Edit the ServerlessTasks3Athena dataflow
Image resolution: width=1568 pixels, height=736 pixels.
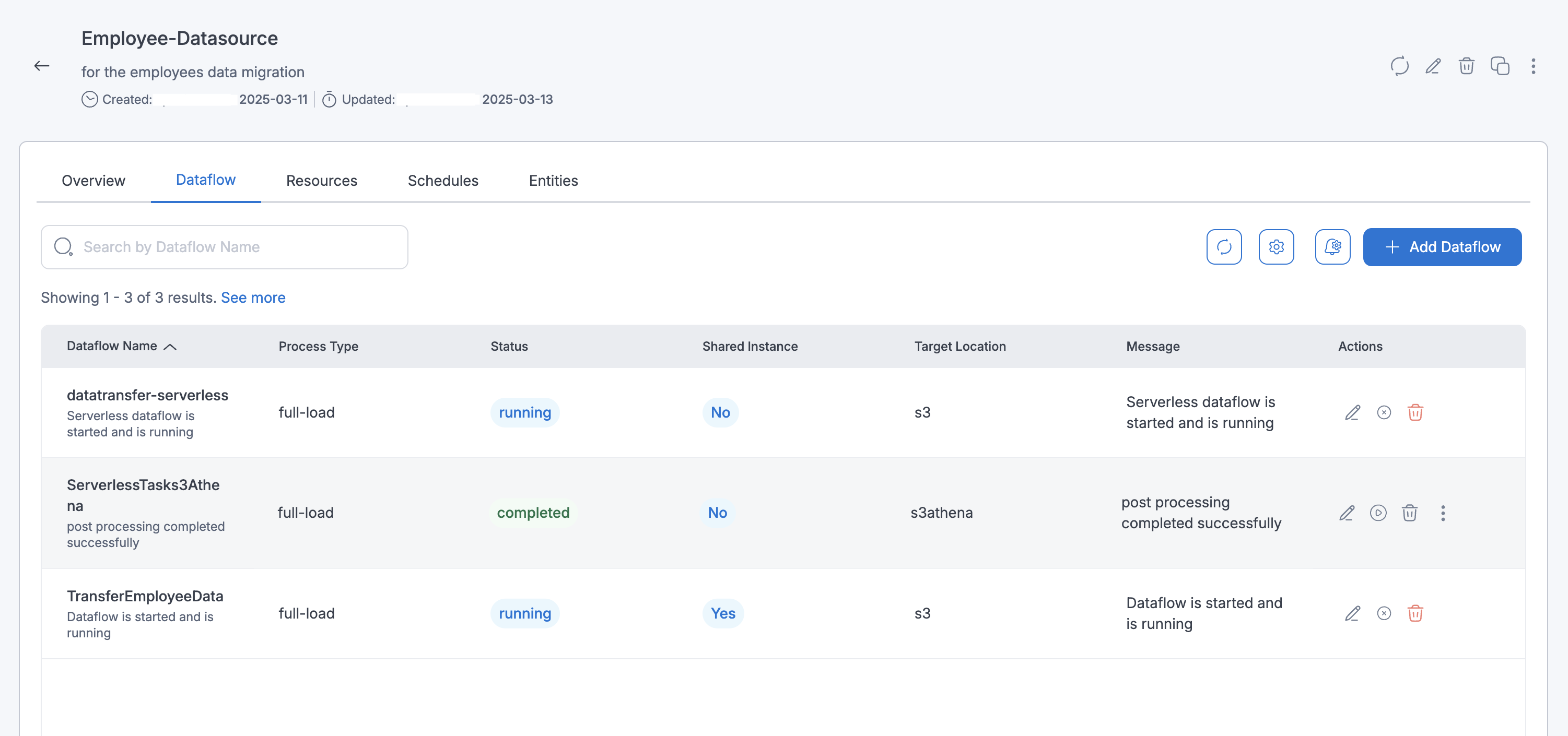tap(1347, 513)
